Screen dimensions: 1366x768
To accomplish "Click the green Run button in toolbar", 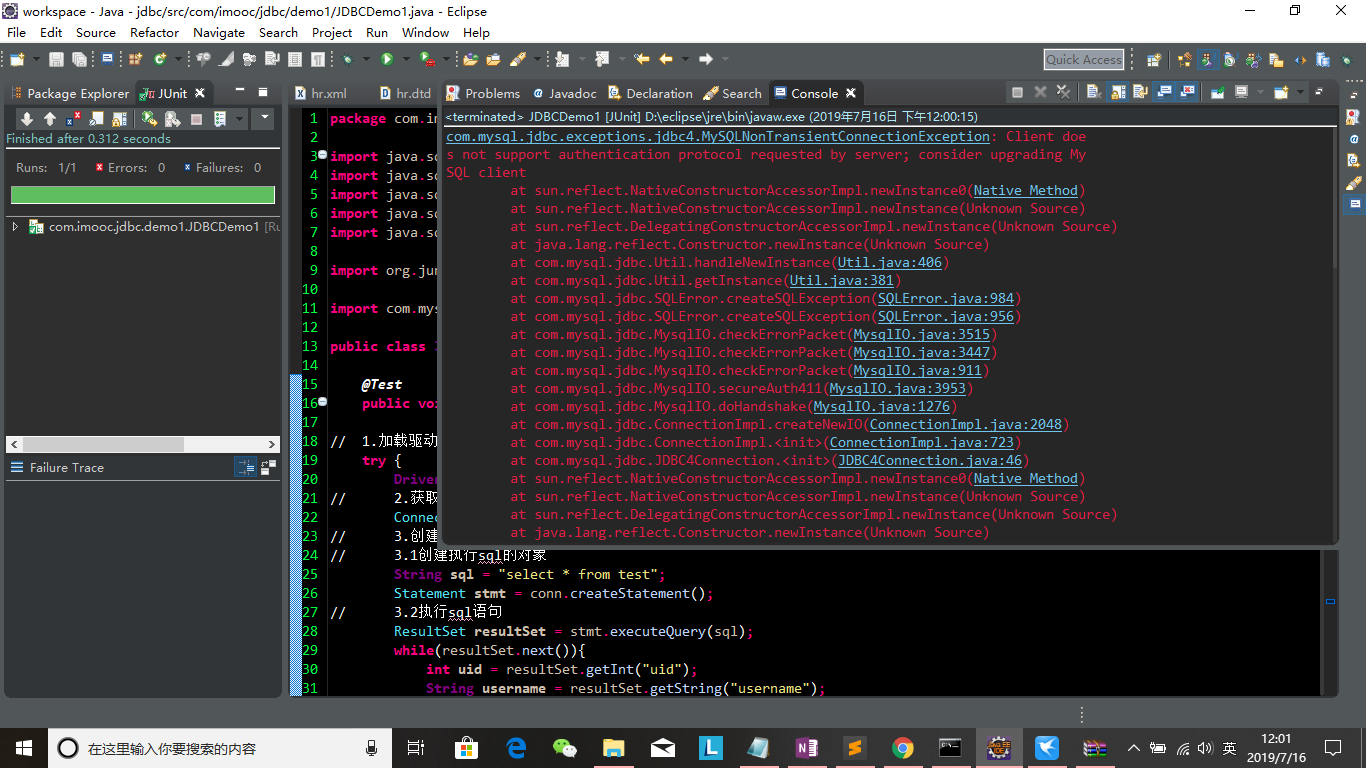I will pos(386,60).
